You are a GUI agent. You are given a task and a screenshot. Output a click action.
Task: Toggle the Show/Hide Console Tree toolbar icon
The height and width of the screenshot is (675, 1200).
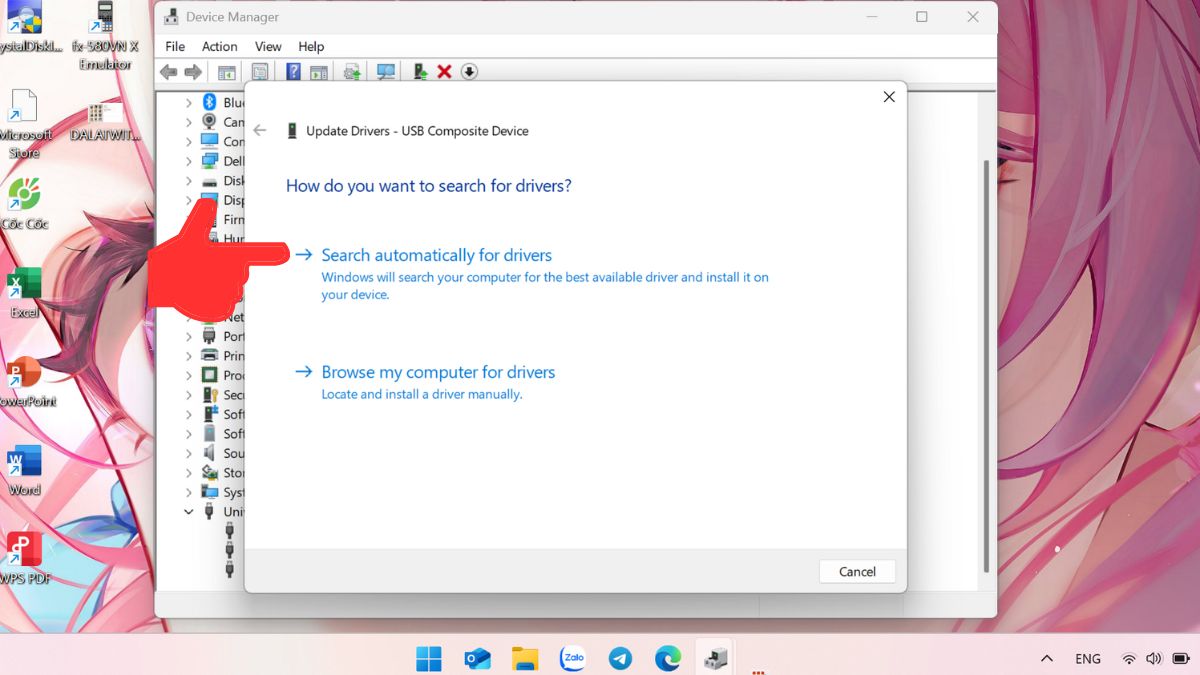[227, 72]
